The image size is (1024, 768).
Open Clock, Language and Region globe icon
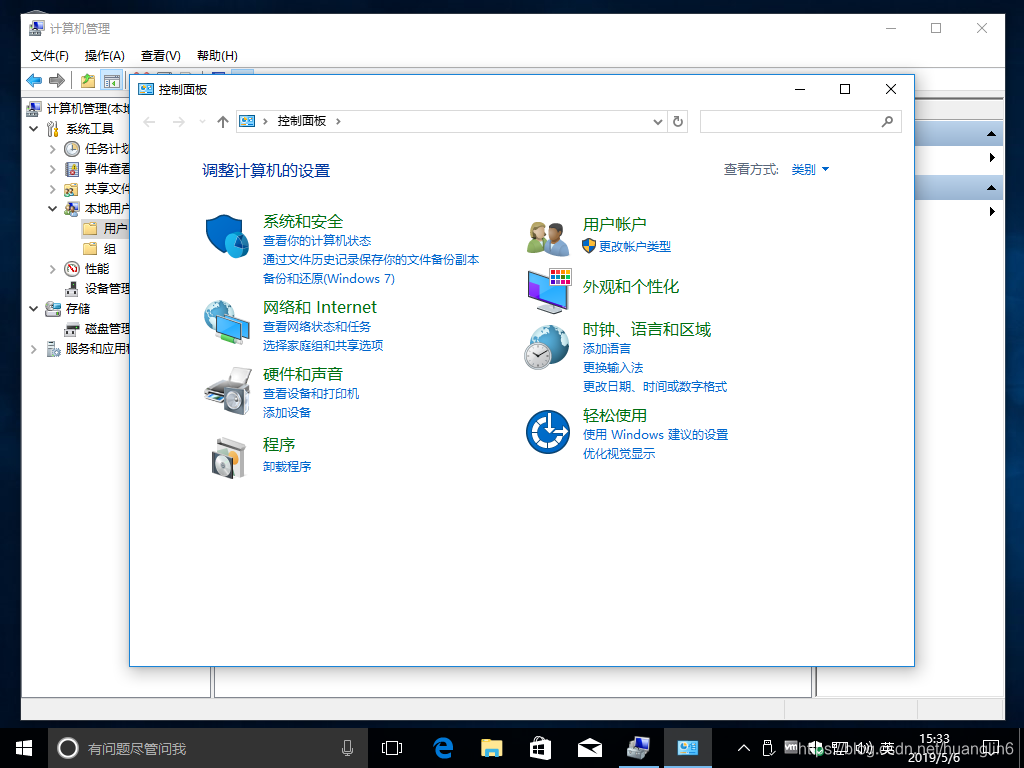tap(547, 347)
